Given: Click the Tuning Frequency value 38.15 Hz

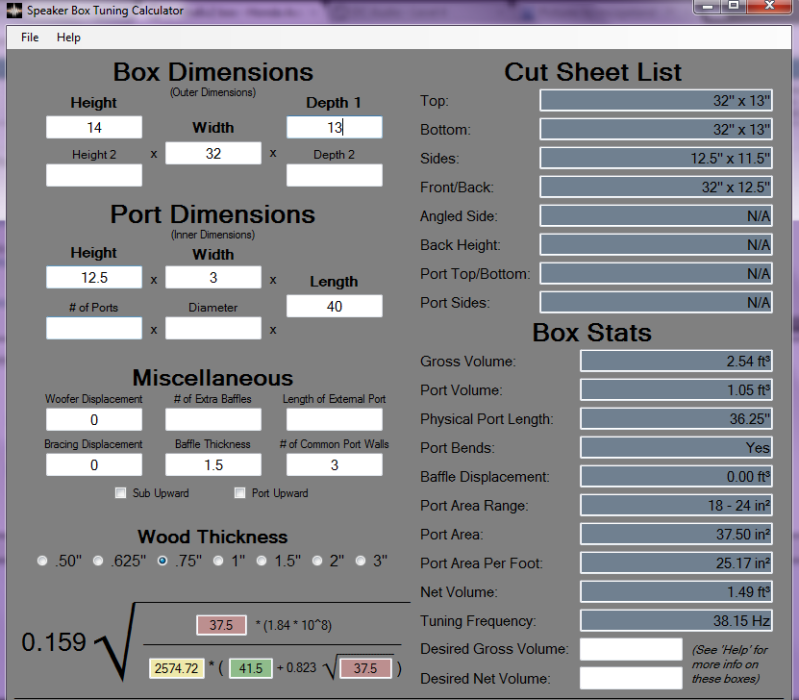Looking at the screenshot, I should pos(676,621).
